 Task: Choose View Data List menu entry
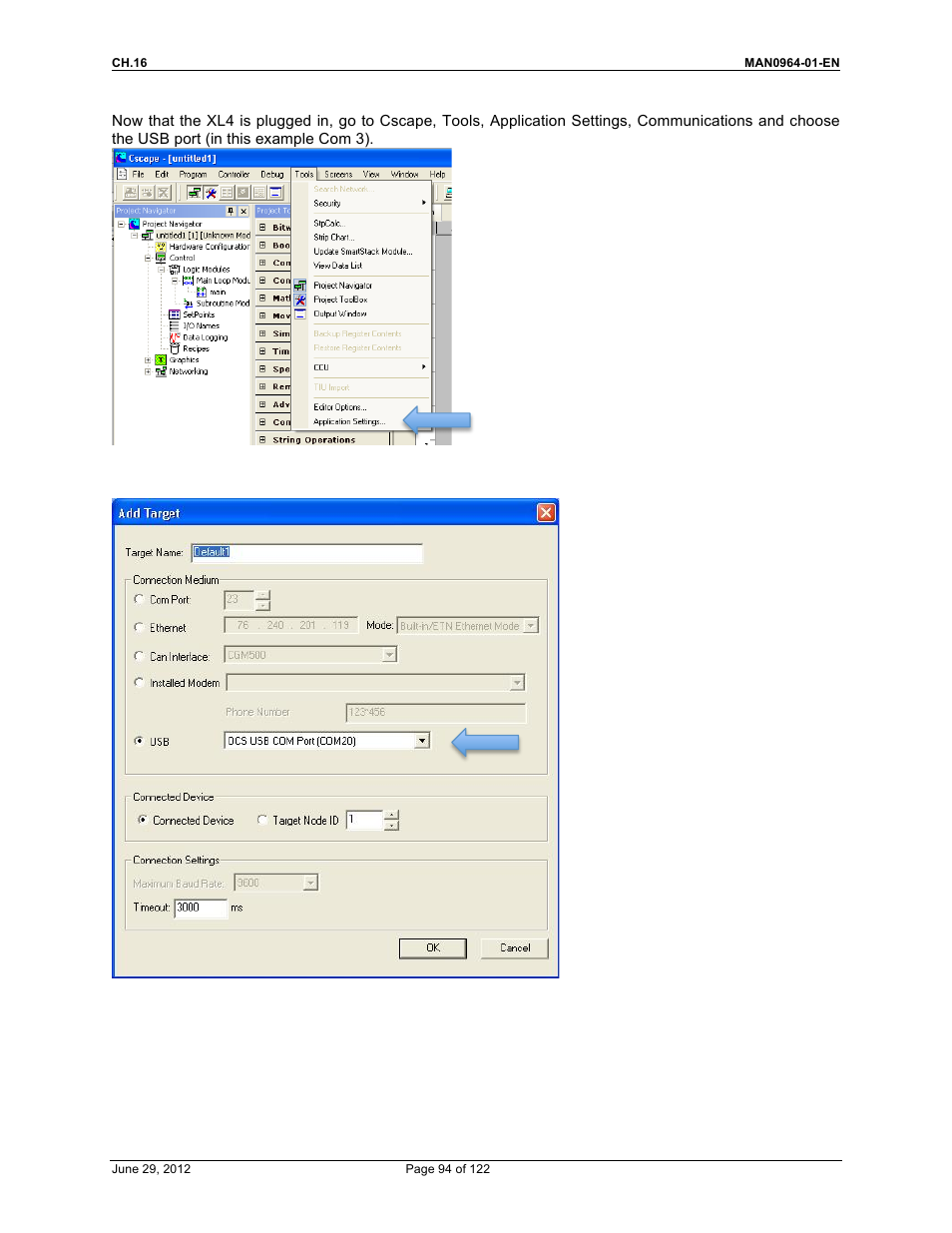338,266
